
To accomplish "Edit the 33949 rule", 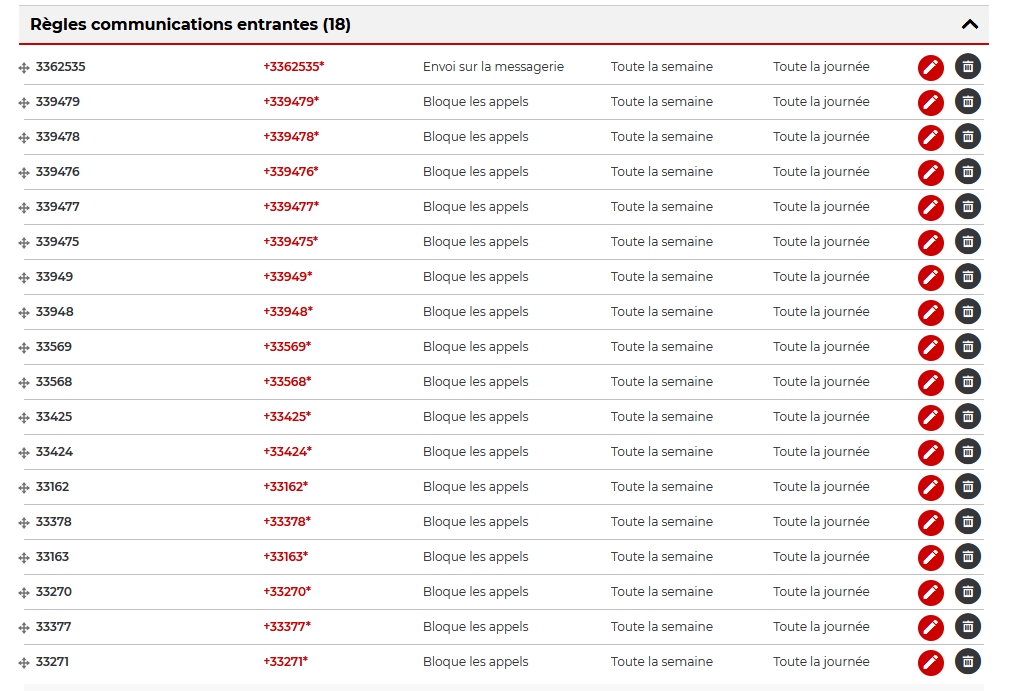I will pyautogui.click(x=931, y=277).
